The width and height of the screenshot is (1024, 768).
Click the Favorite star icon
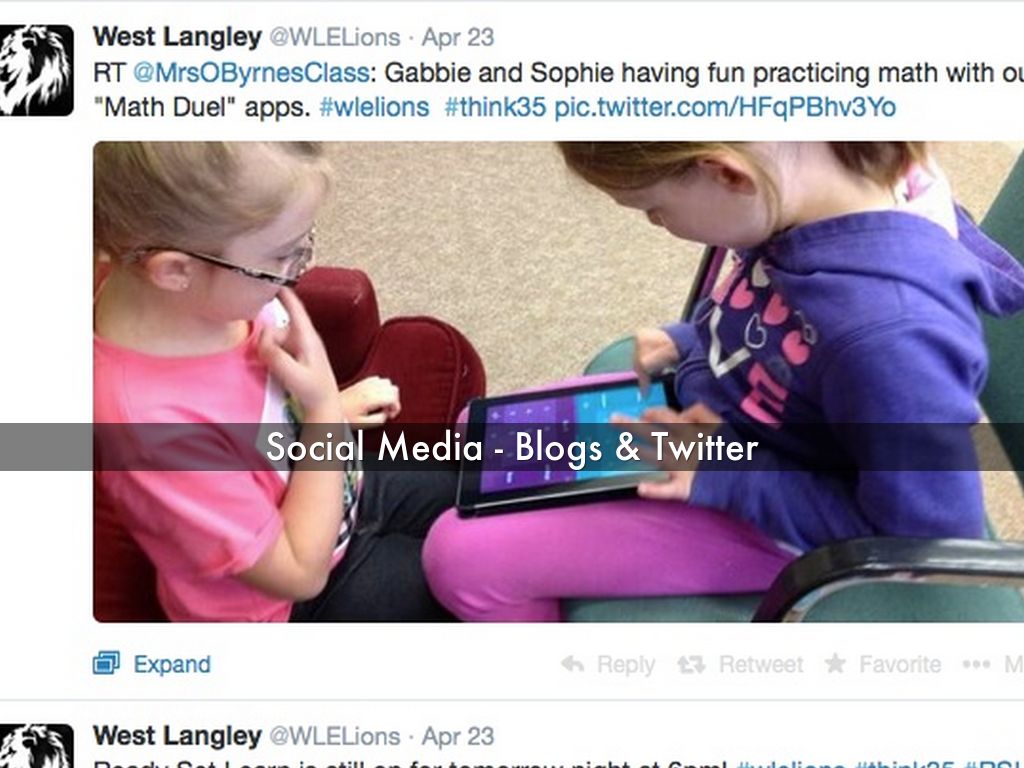[835, 664]
